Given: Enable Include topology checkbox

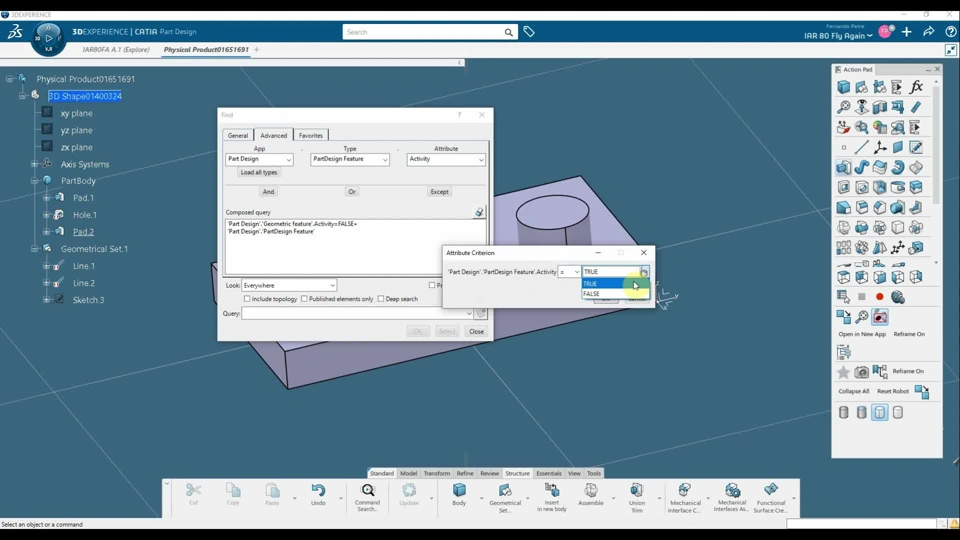Looking at the screenshot, I should pos(247,299).
